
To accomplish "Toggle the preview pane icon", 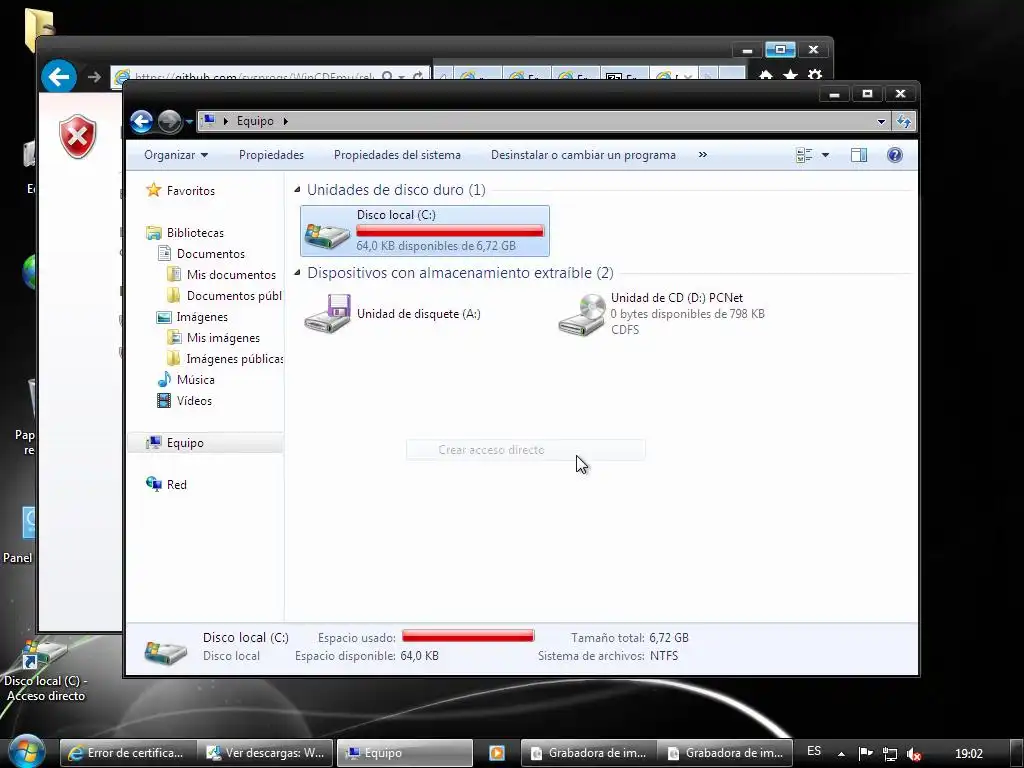I will tap(859, 155).
